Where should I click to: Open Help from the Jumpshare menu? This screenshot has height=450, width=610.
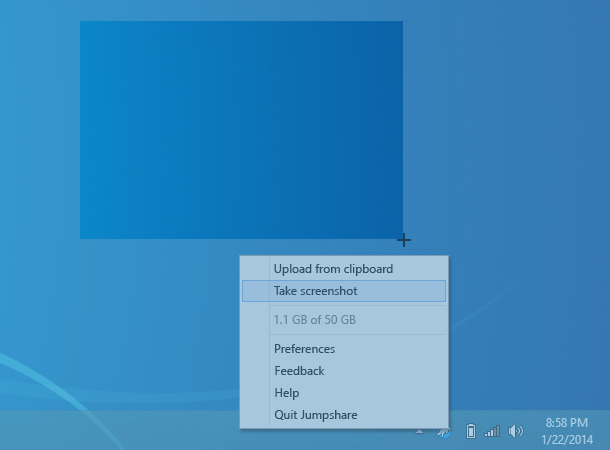coord(286,393)
